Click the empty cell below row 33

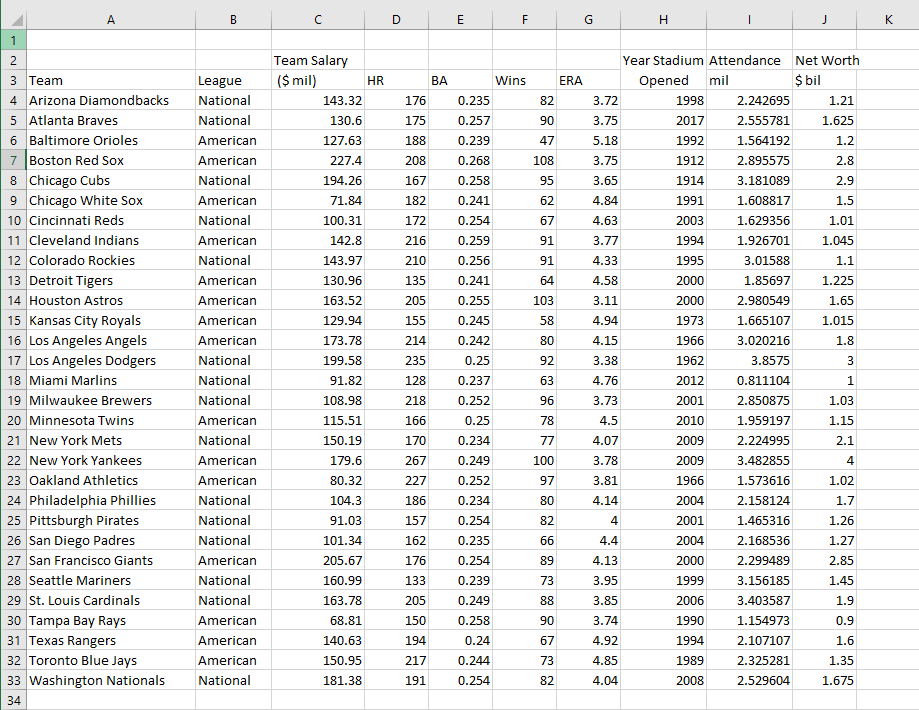tap(110, 698)
